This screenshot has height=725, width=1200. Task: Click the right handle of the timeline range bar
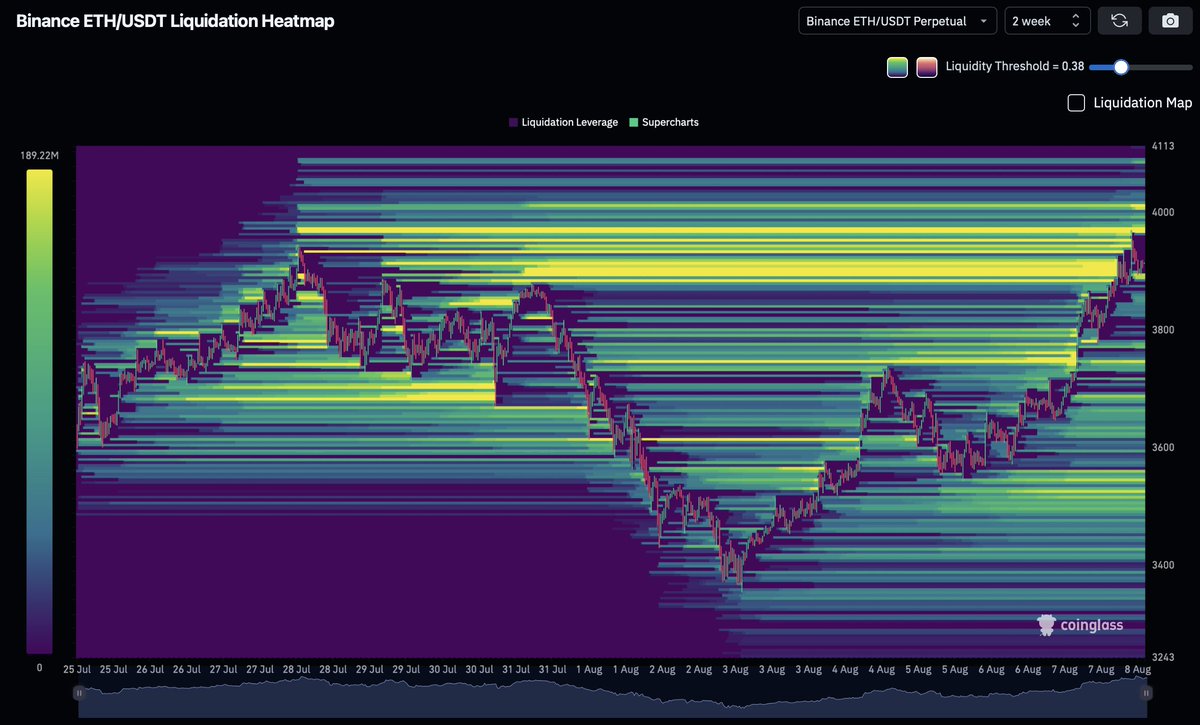[1147, 692]
